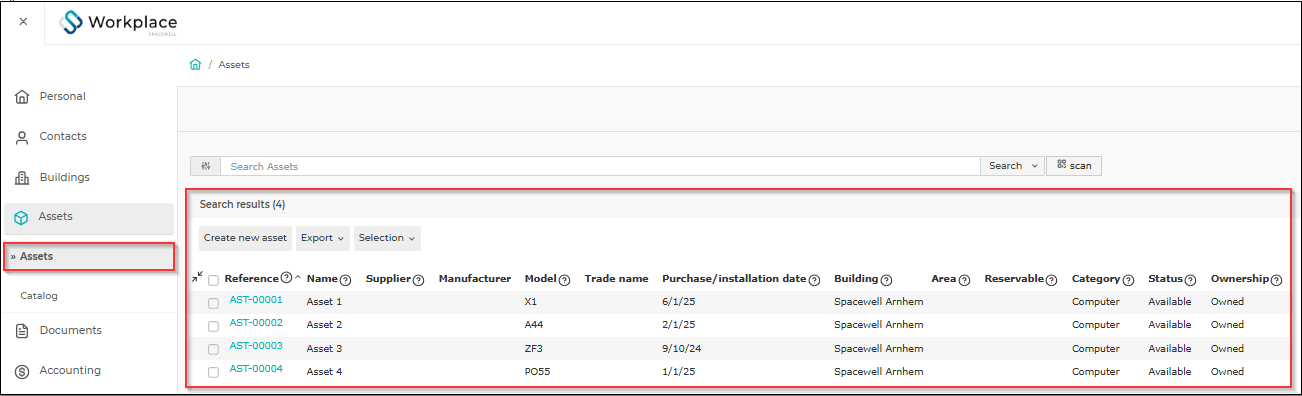Click Available status in Asset 4 row
1302x396 pixels.
[1170, 372]
